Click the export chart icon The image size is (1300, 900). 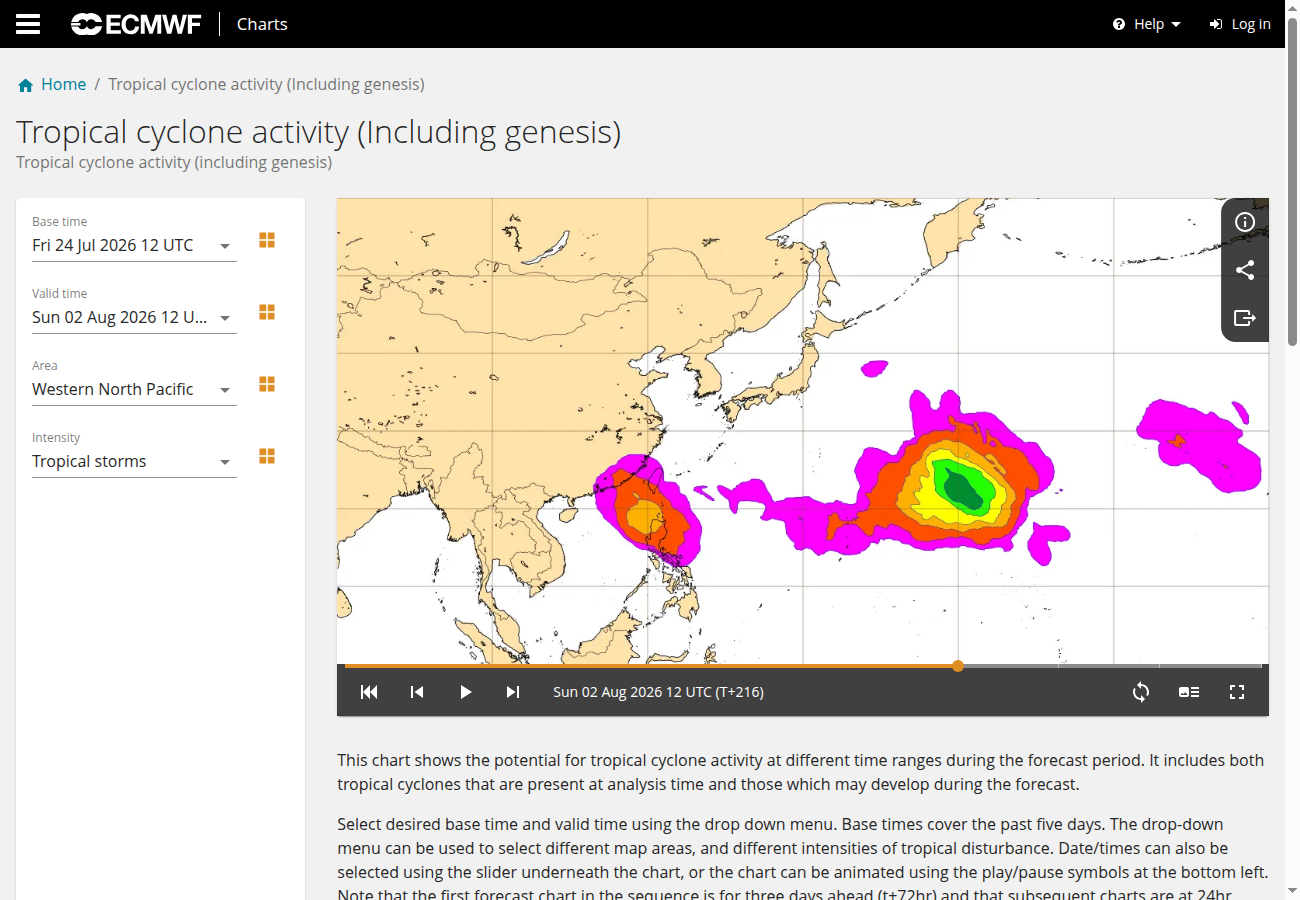pyautogui.click(x=1245, y=318)
